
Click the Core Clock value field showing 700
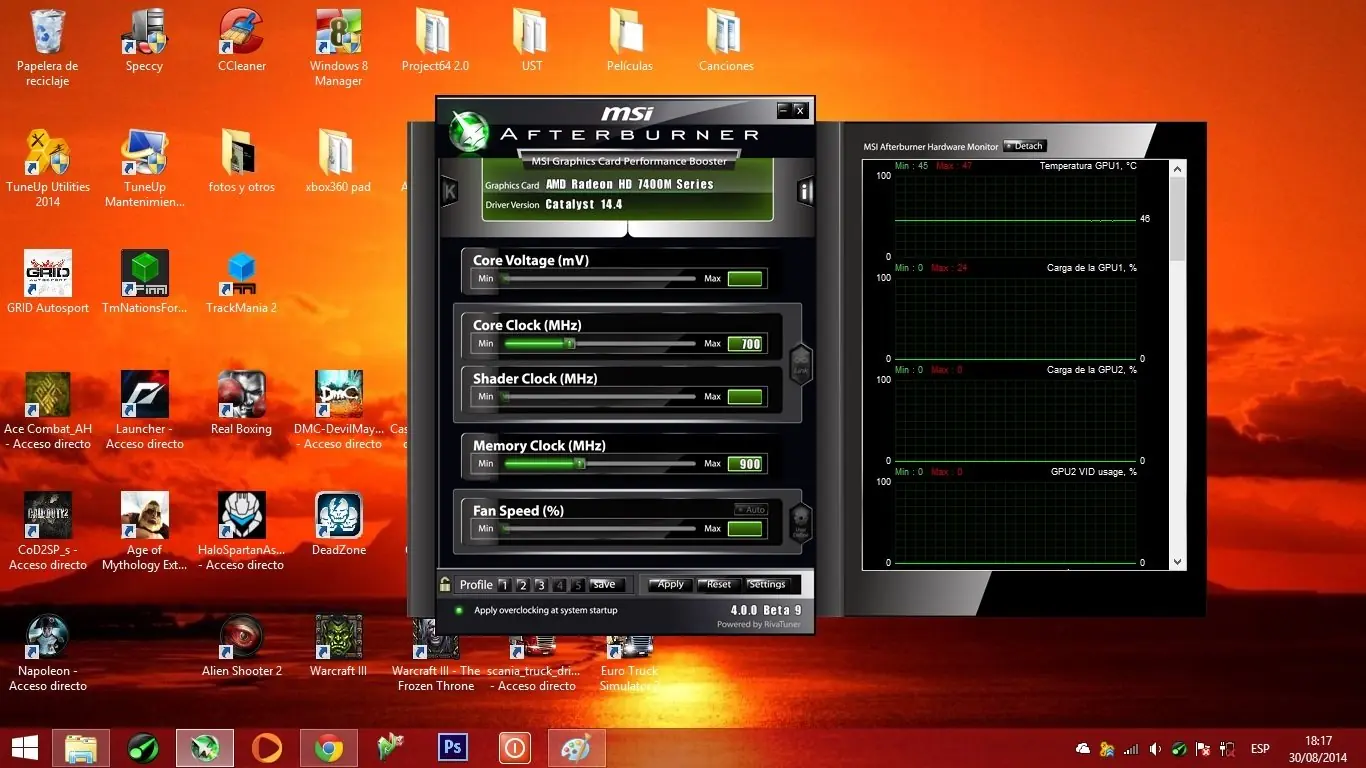[x=745, y=344]
